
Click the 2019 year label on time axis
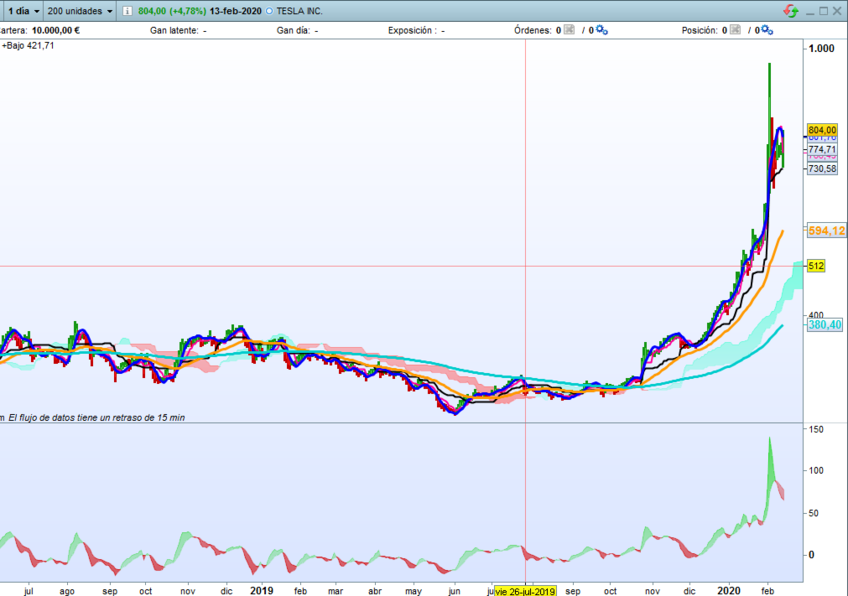[261, 591]
